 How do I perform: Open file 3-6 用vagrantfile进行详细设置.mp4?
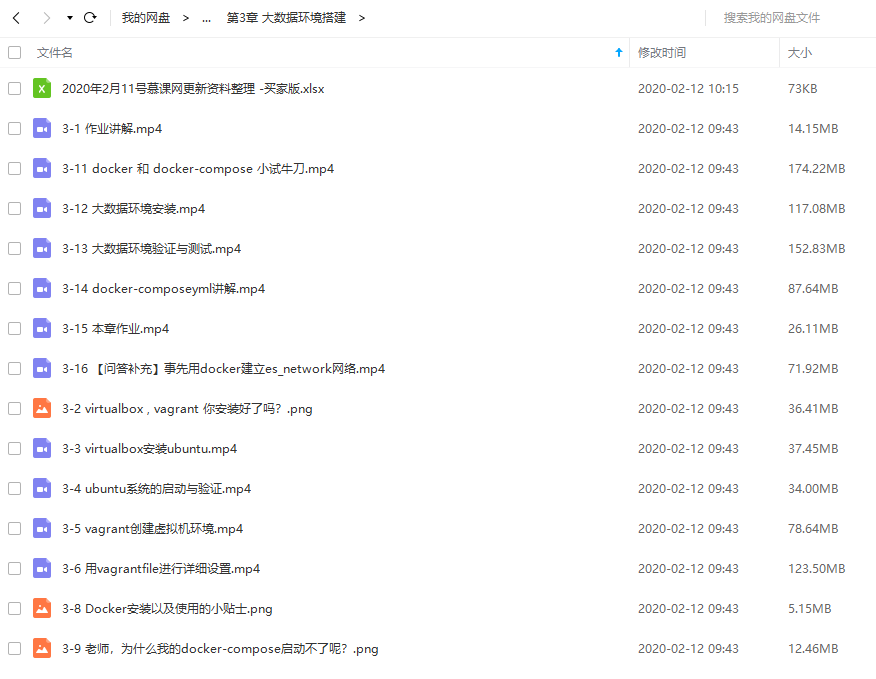pos(161,569)
